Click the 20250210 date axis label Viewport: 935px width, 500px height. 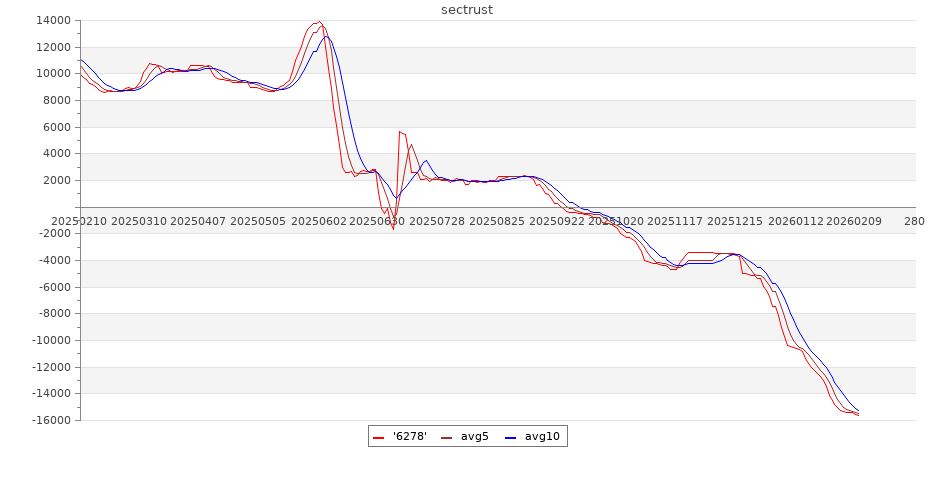[80, 221]
